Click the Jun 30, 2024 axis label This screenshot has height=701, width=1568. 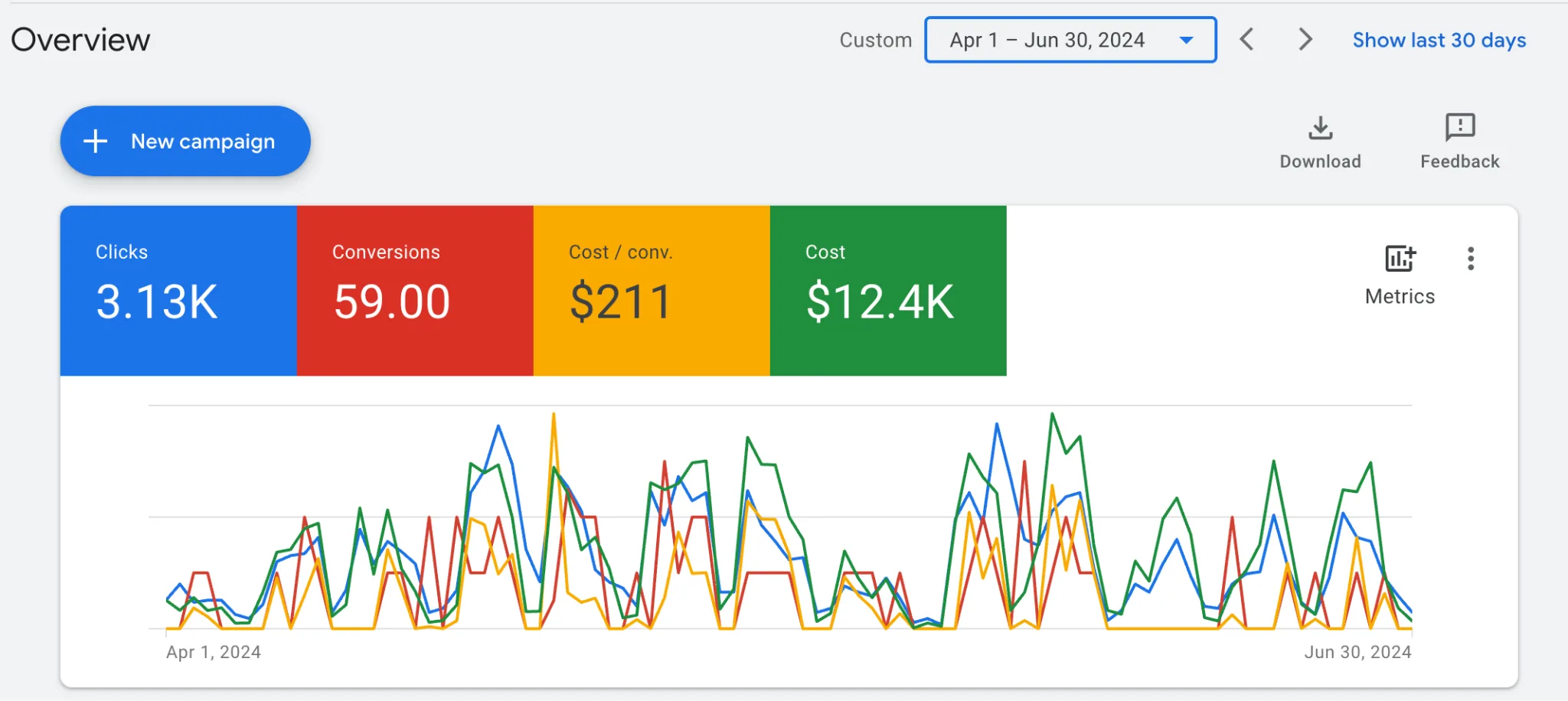tap(1358, 652)
